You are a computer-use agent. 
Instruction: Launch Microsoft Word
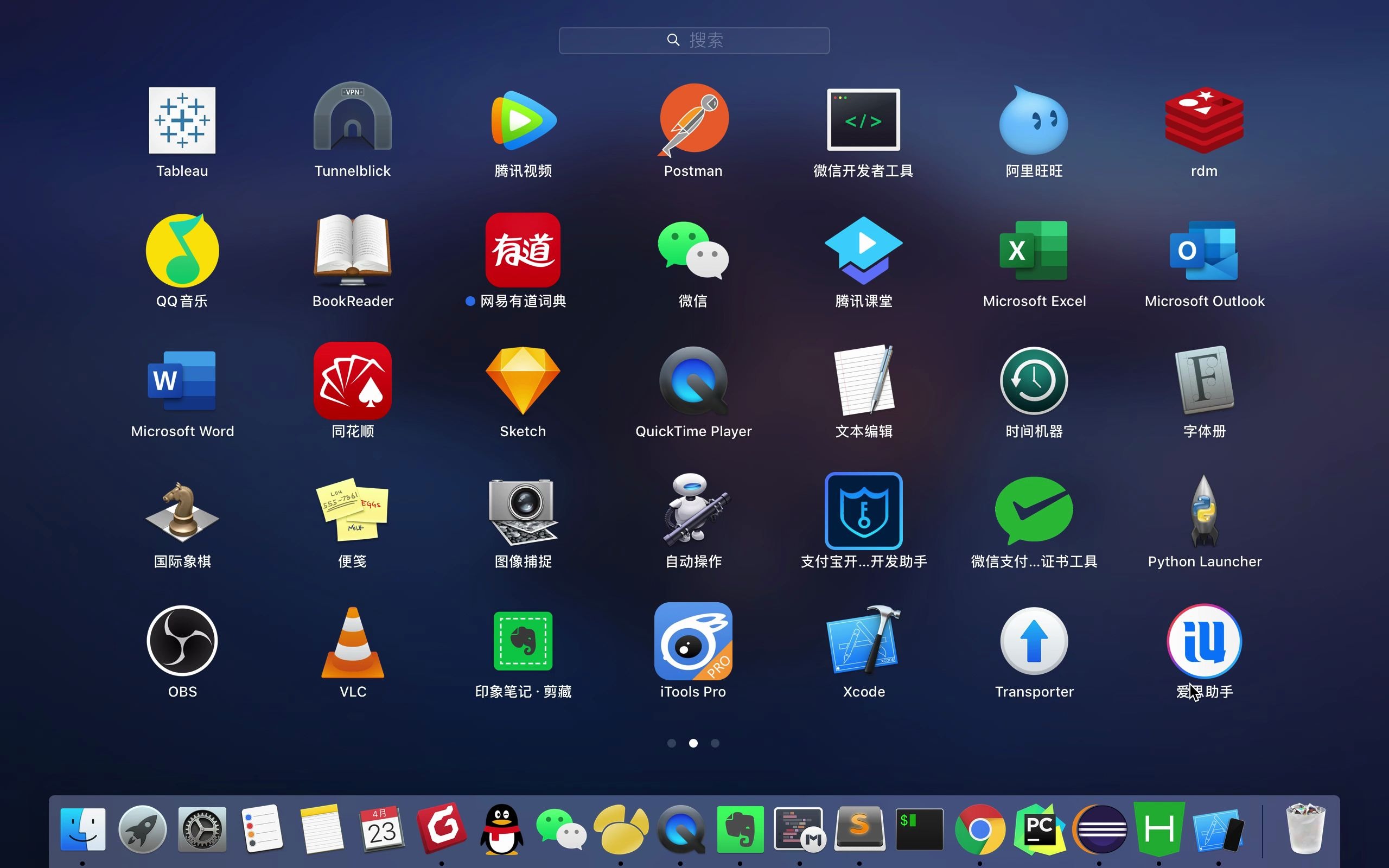[x=182, y=381]
